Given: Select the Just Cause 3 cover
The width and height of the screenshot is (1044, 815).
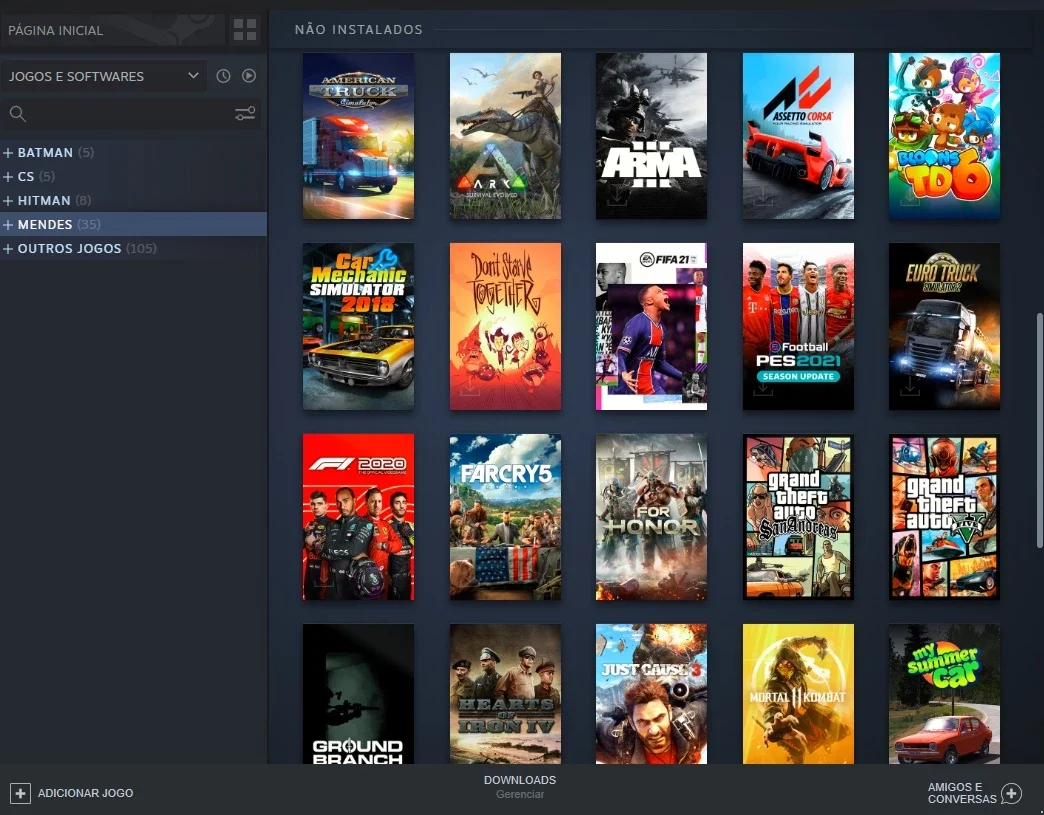Looking at the screenshot, I should [x=651, y=694].
